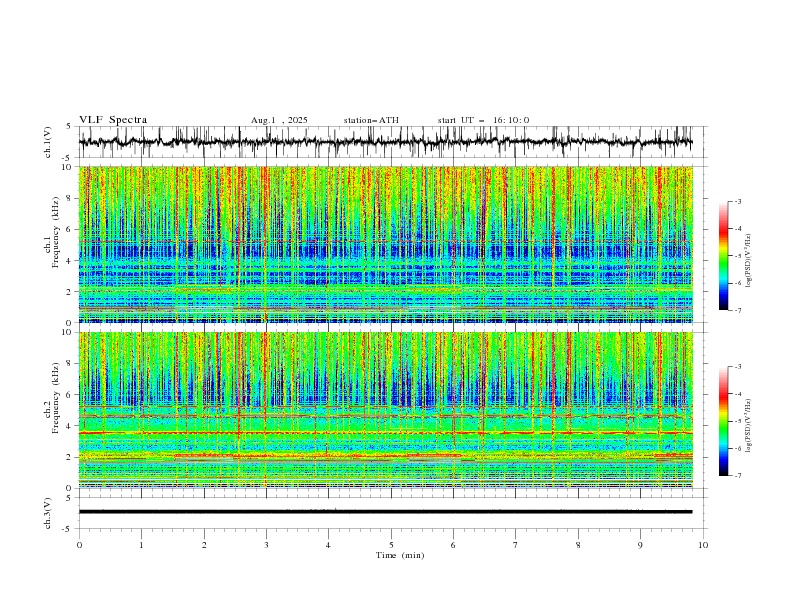Image resolution: width=792 pixels, height=612 pixels.
Task: Click the "-7" tick on ch.2 colorbar
Action: (x=737, y=476)
